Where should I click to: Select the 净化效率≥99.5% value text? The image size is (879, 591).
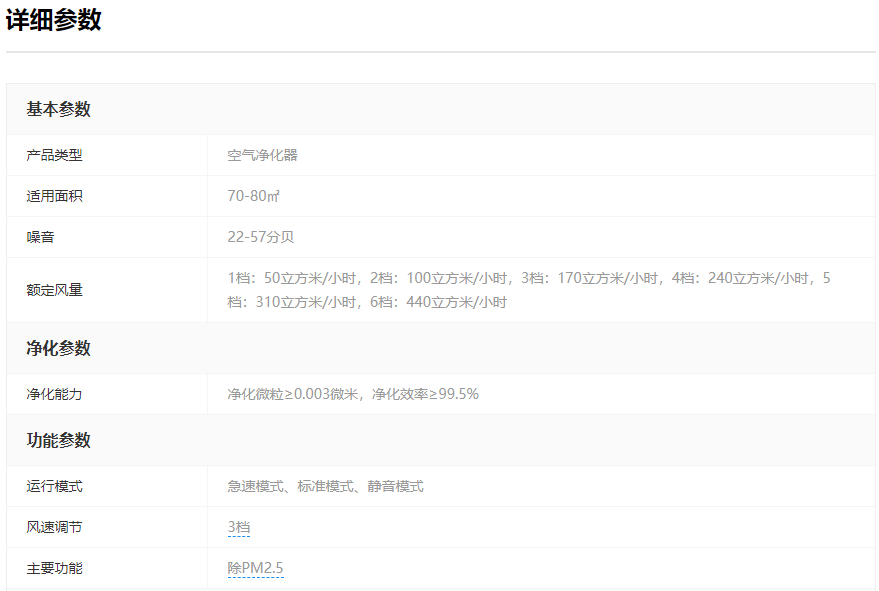coord(425,394)
